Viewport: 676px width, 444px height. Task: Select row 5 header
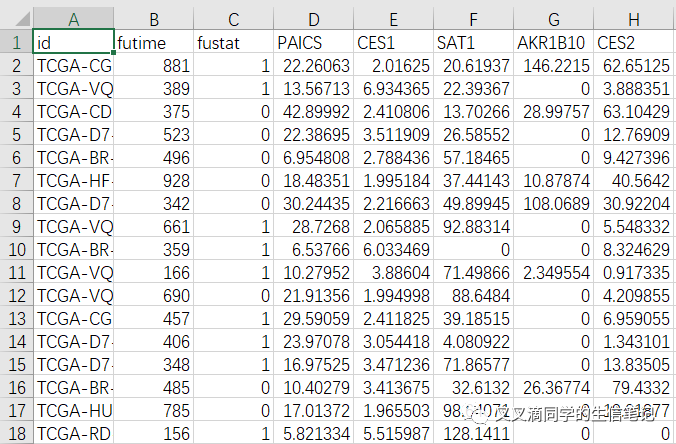(16, 134)
